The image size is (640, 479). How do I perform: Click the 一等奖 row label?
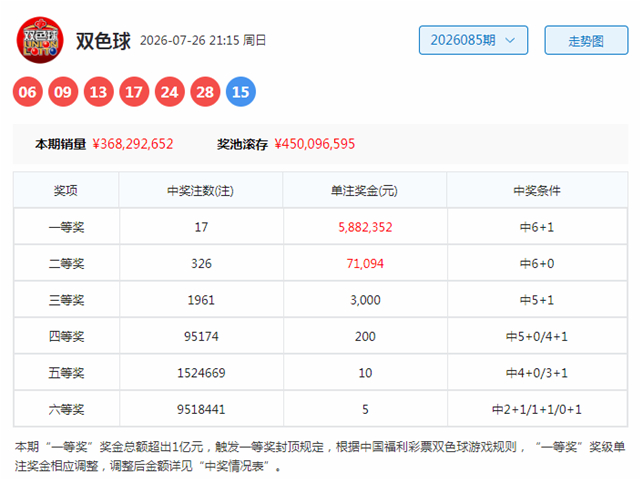[66, 227]
